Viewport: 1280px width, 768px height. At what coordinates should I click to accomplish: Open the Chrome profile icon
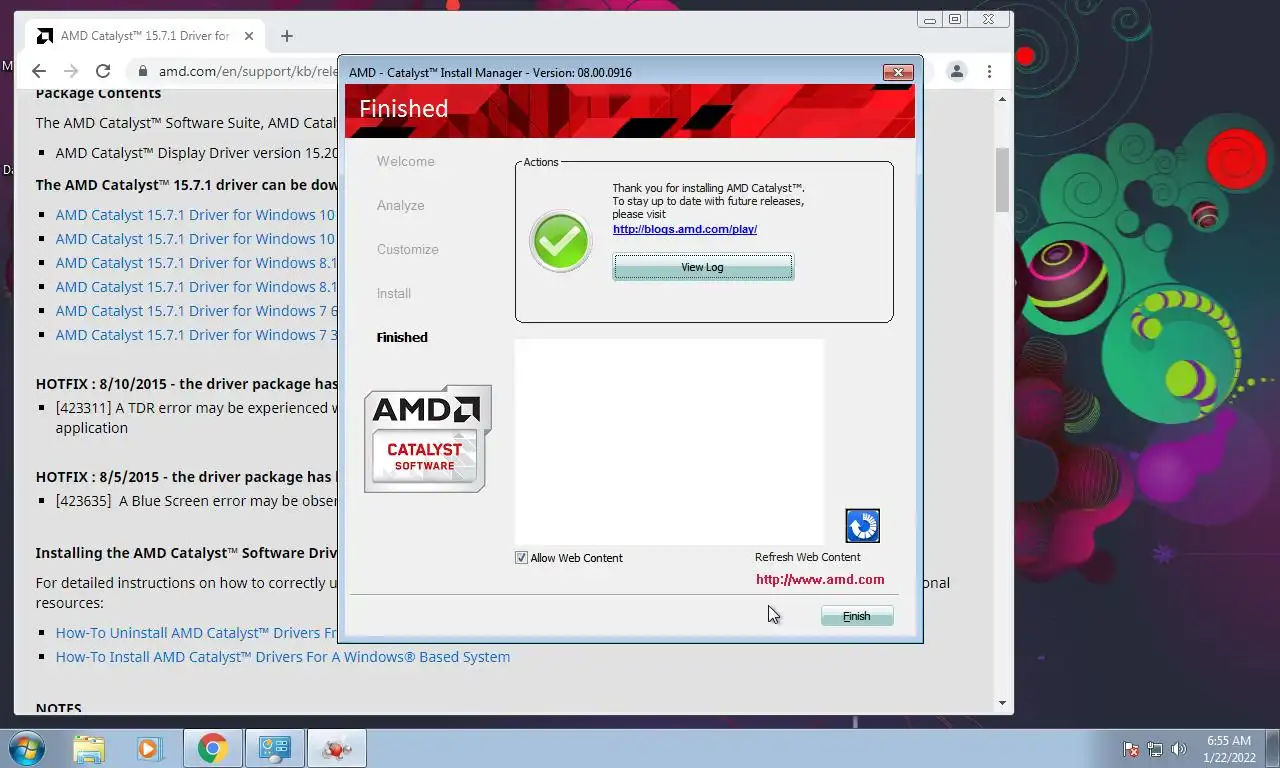point(957,71)
